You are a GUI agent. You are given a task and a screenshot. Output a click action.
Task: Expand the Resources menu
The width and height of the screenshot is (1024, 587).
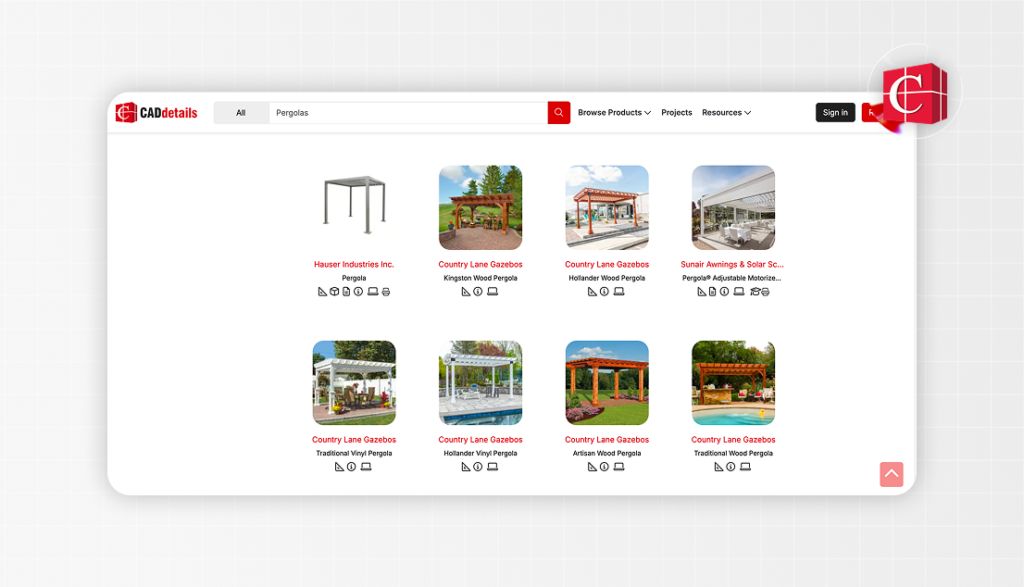[x=726, y=112]
